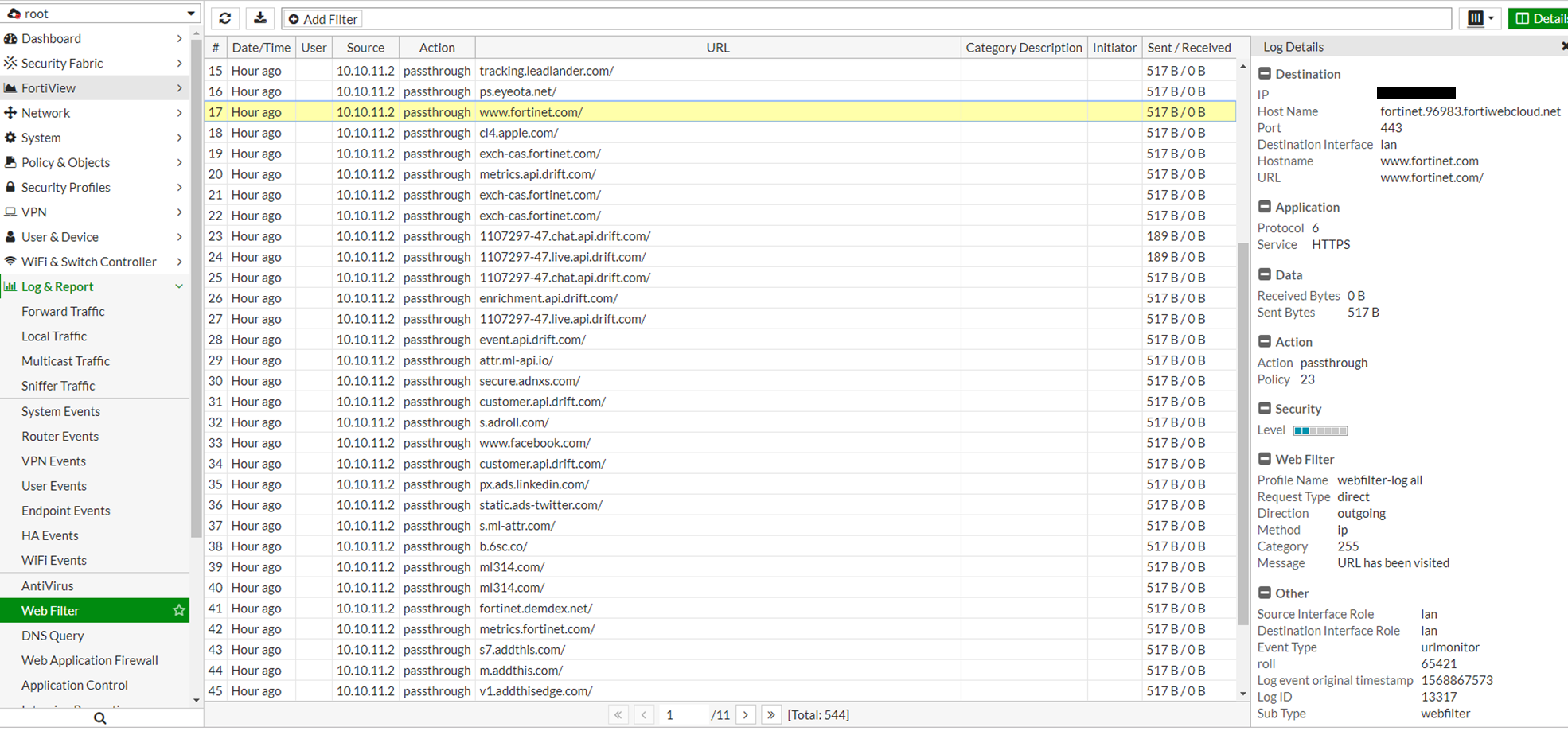Close the Log Details panel

[x=1562, y=45]
